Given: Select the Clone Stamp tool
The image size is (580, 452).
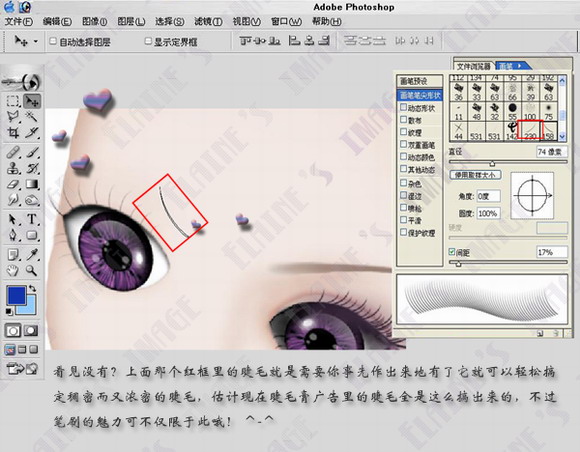Looking at the screenshot, I should click(x=13, y=168).
